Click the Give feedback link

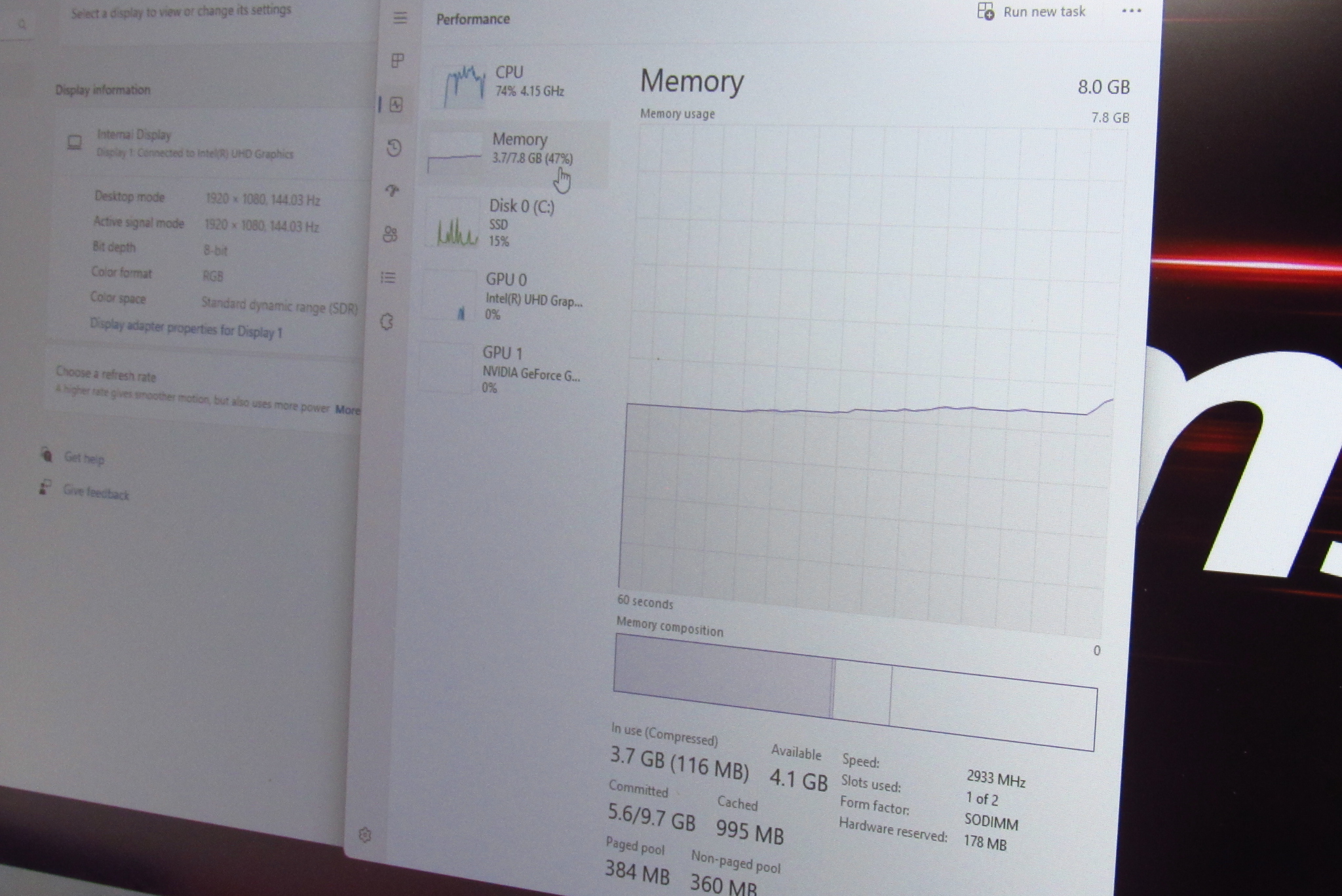(96, 493)
